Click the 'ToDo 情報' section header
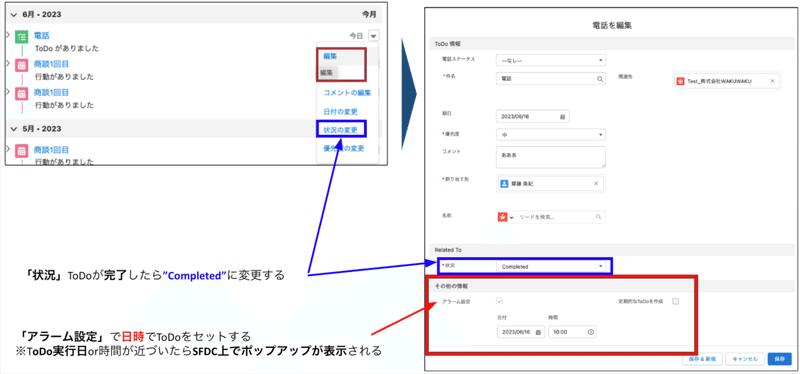 447,44
